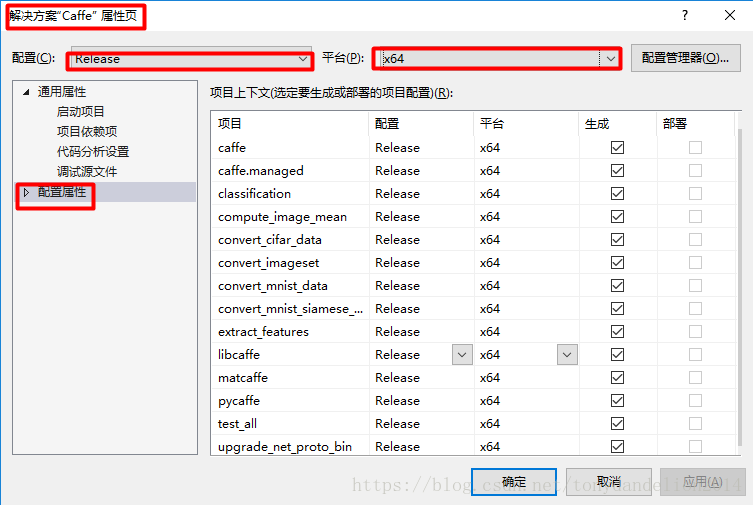The width and height of the screenshot is (753, 505).
Task: Open the Configuration dropdown showing Release
Action: 191,59
